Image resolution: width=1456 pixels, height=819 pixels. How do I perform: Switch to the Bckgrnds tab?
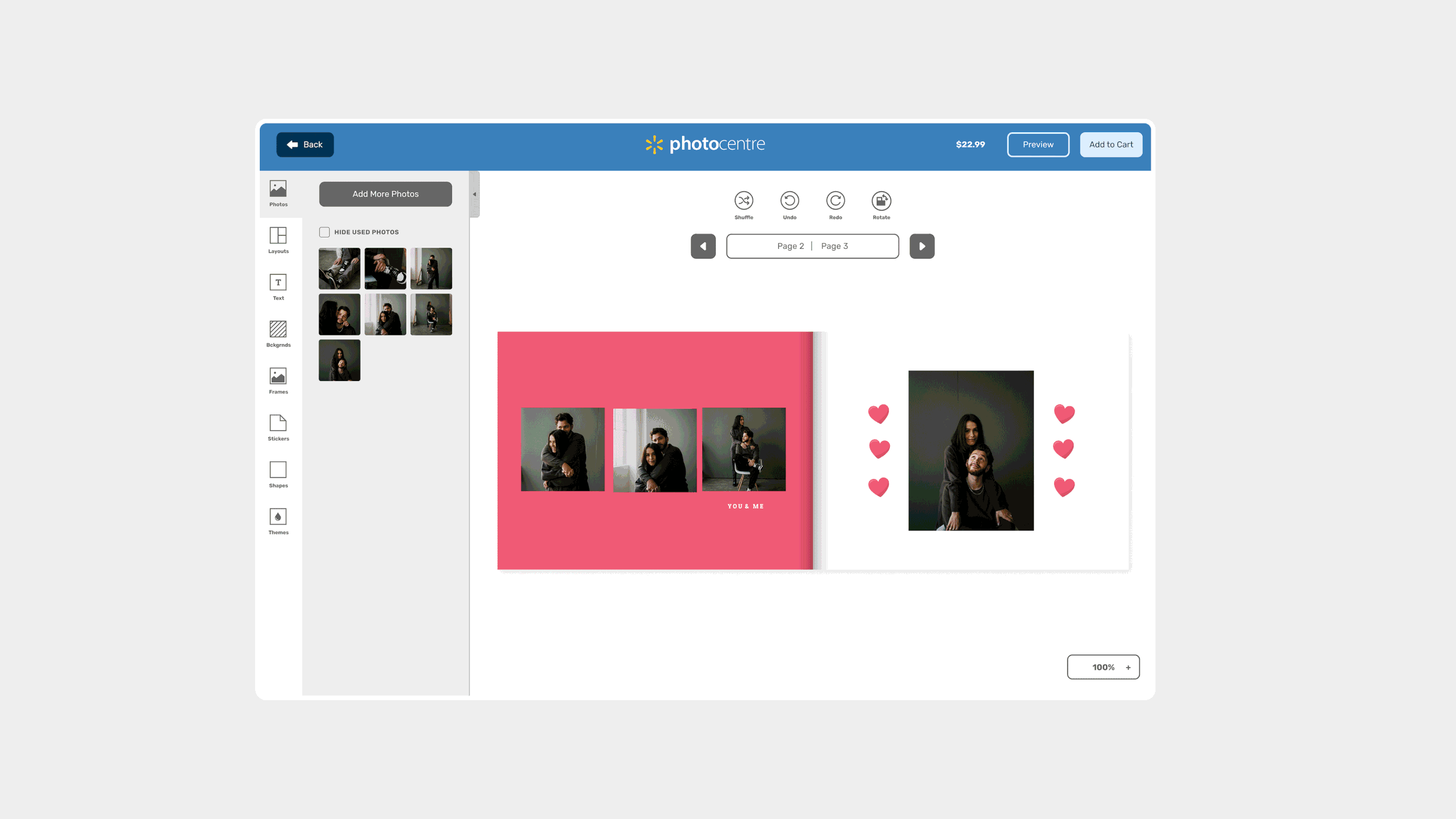[278, 333]
